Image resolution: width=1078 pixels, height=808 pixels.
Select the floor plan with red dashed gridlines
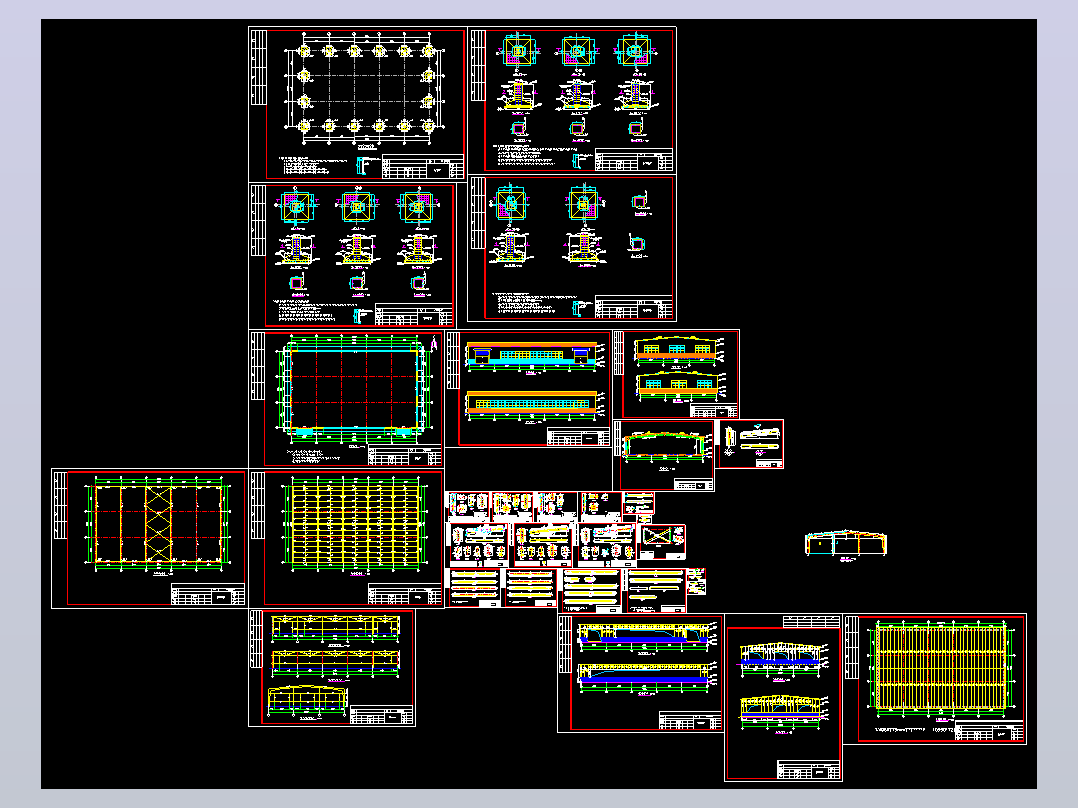(x=346, y=399)
